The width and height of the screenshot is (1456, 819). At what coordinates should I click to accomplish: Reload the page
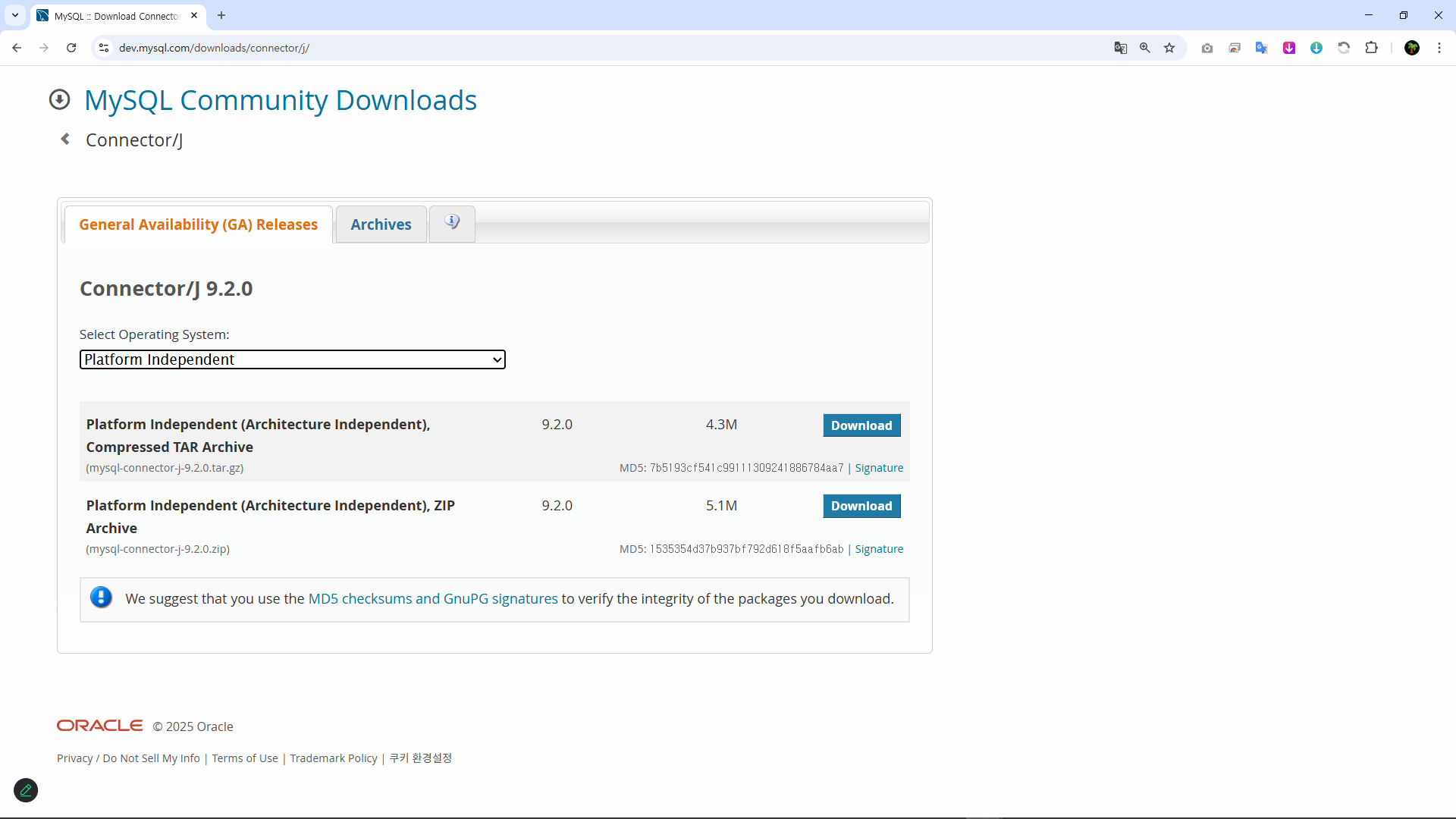click(71, 48)
